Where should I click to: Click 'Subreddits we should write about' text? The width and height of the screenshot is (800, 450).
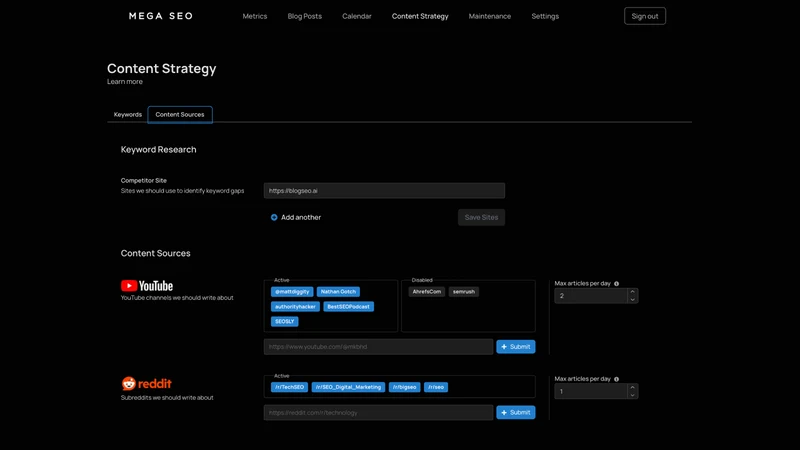click(x=167, y=397)
